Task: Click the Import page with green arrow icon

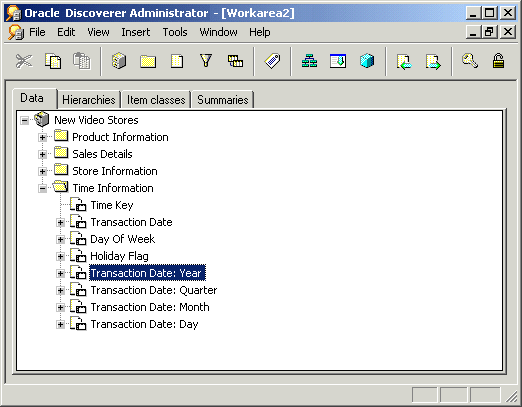Action: point(404,61)
